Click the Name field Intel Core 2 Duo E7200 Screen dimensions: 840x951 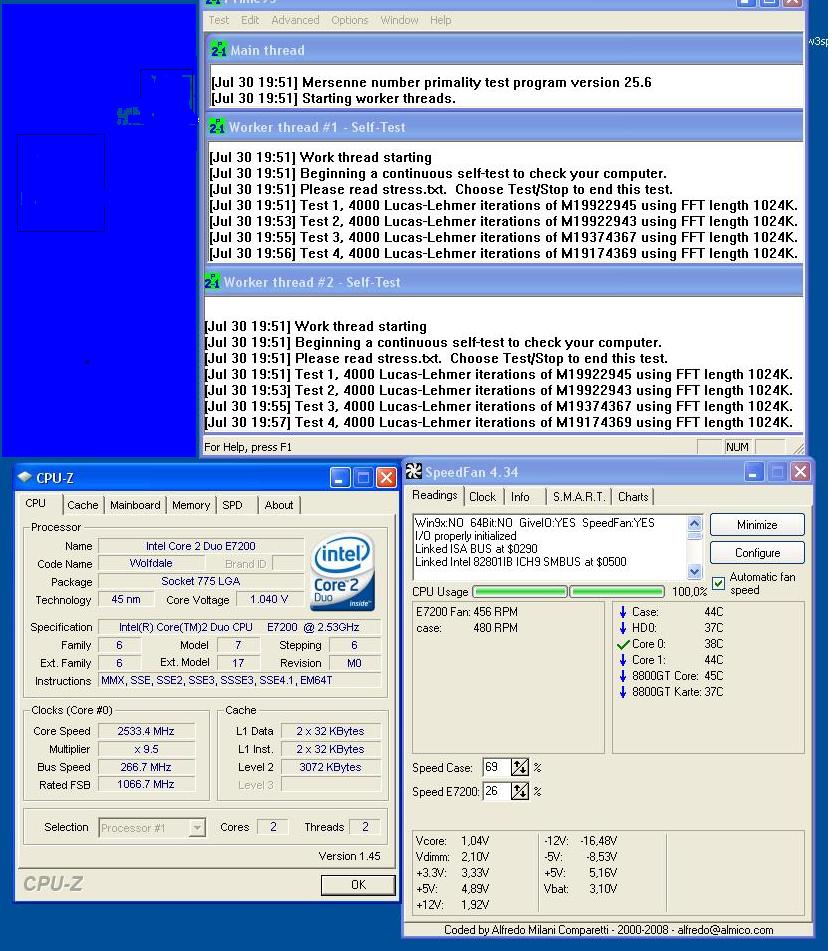pos(201,546)
